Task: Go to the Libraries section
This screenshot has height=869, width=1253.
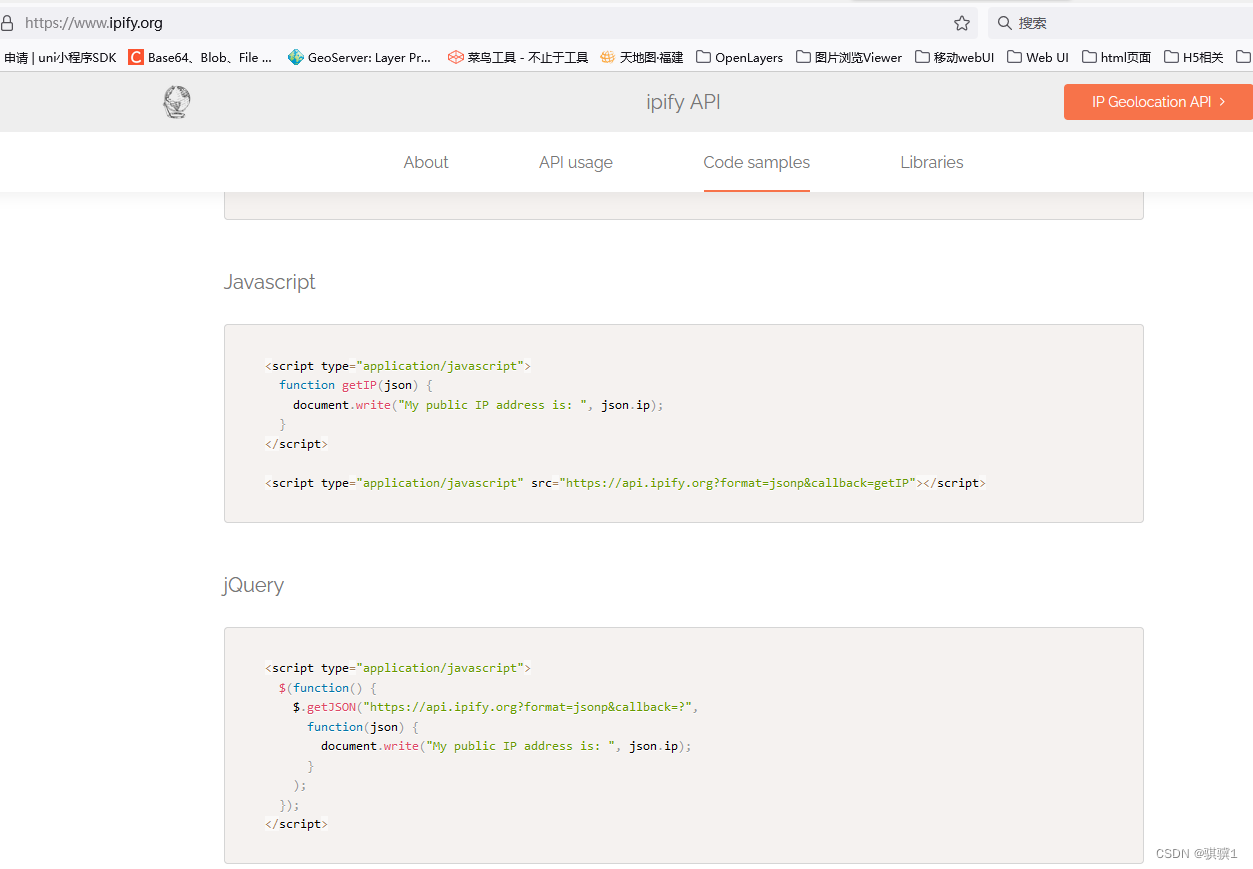Action: [x=932, y=162]
